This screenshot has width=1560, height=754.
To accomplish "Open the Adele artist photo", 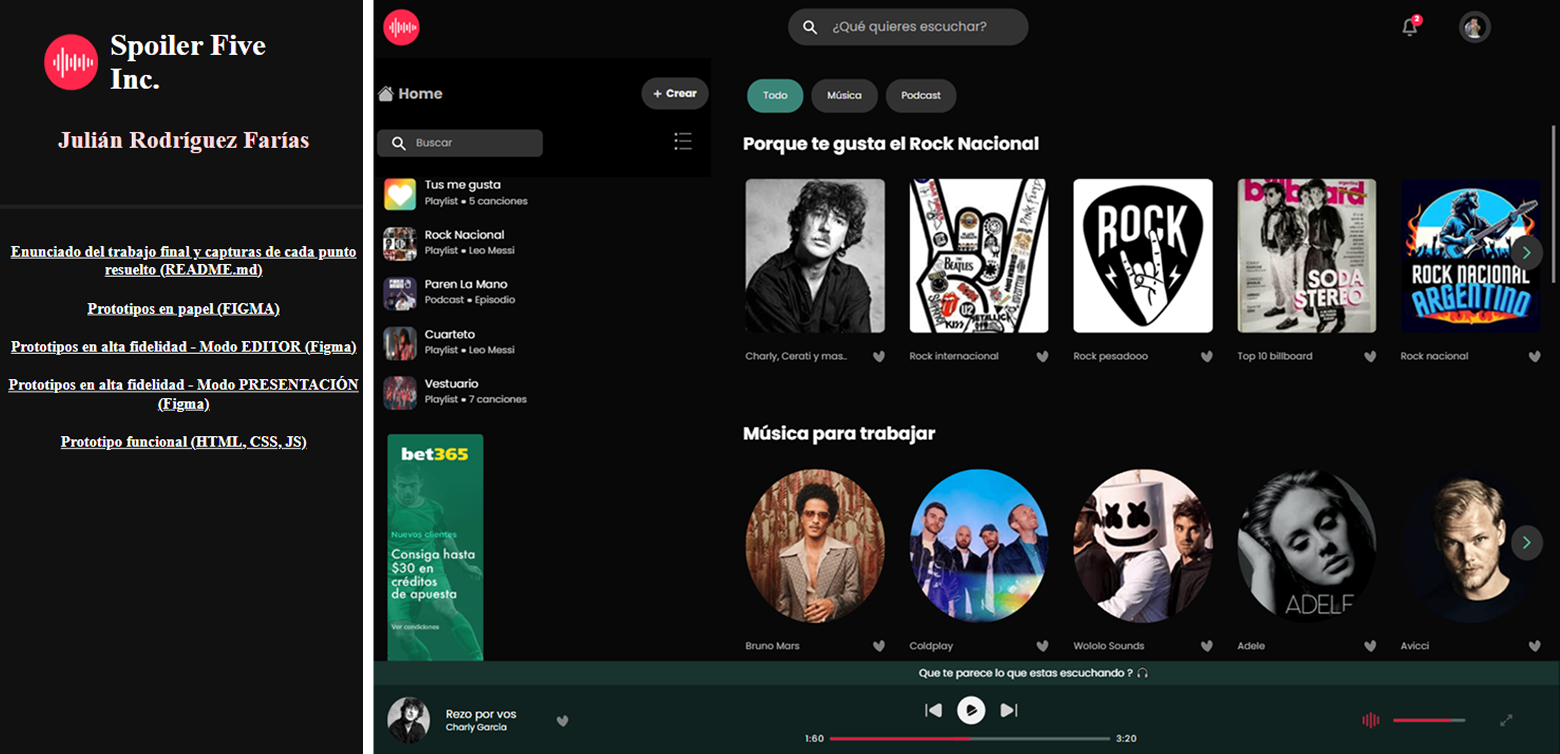I will (1307, 546).
